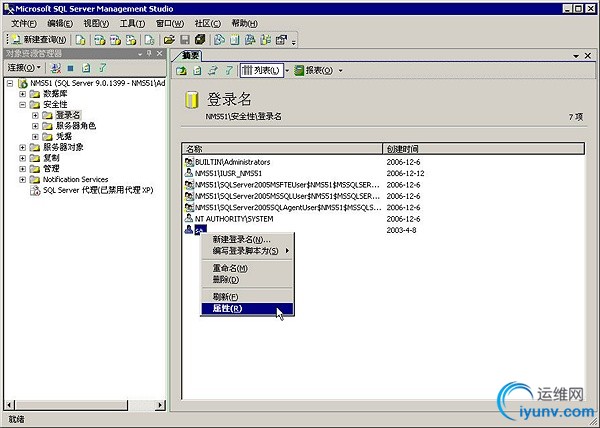Click the Save All stacked disks icon
The image size is (600, 428).
coord(200,39)
